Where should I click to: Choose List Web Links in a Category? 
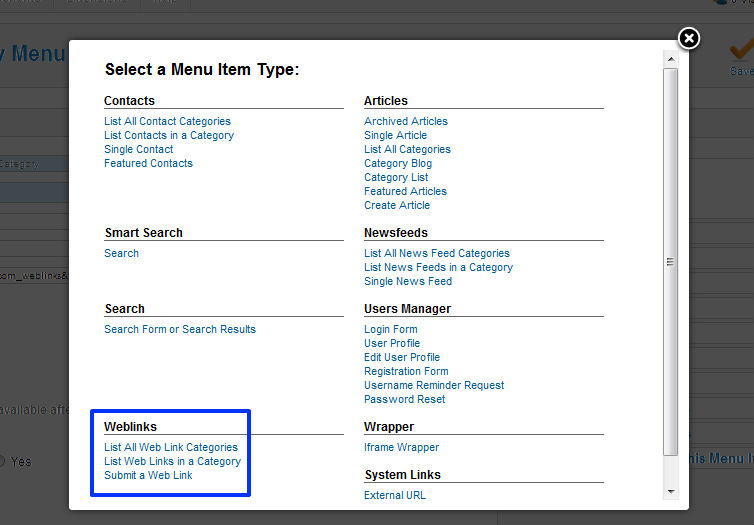click(172, 462)
